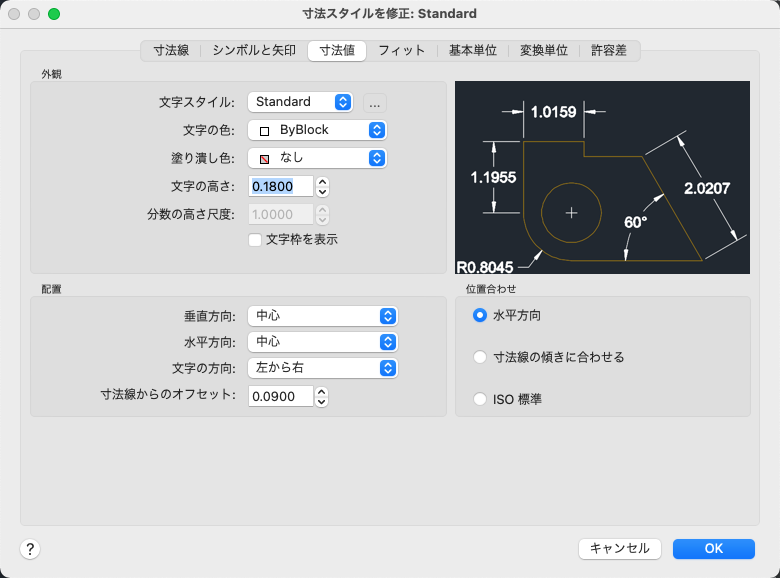
Task: Open the 文字の方向 左から右 dropdown
Action: point(322,368)
